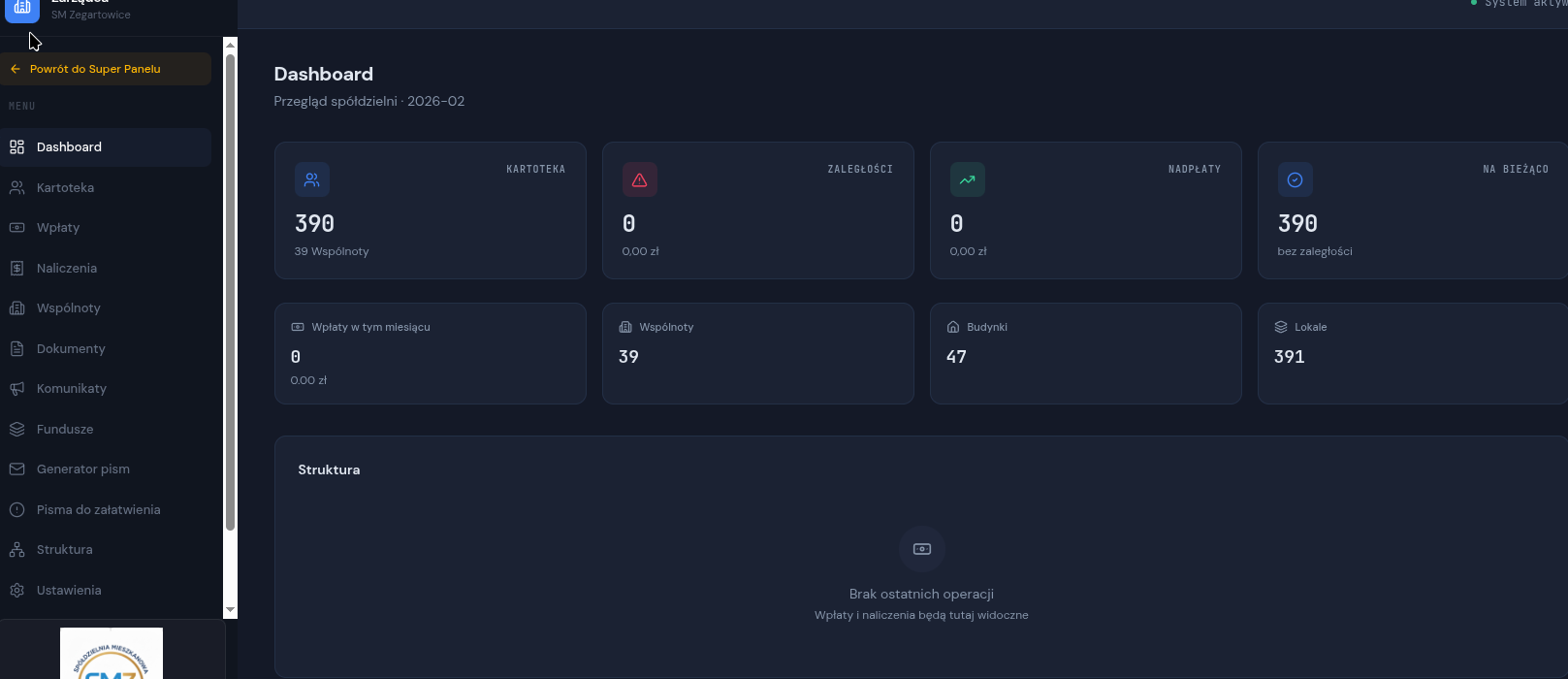Click the Ustawienia gear icon
Viewport: 1568px width, 679px height.
(x=16, y=590)
